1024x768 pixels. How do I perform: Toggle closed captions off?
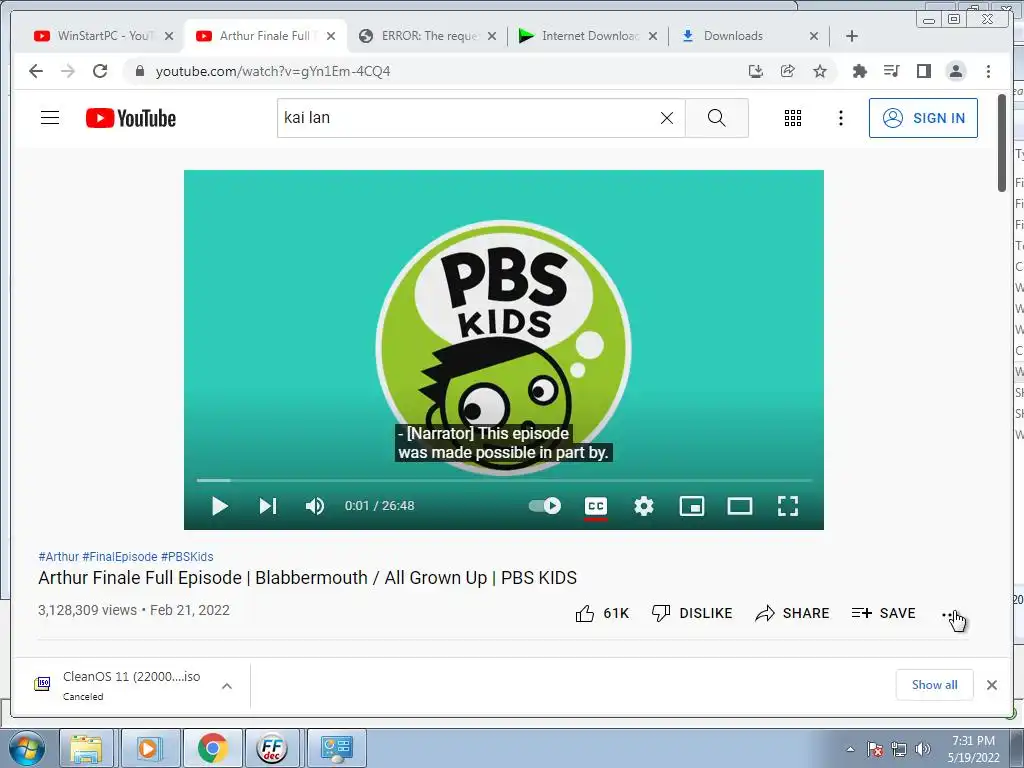(x=596, y=506)
